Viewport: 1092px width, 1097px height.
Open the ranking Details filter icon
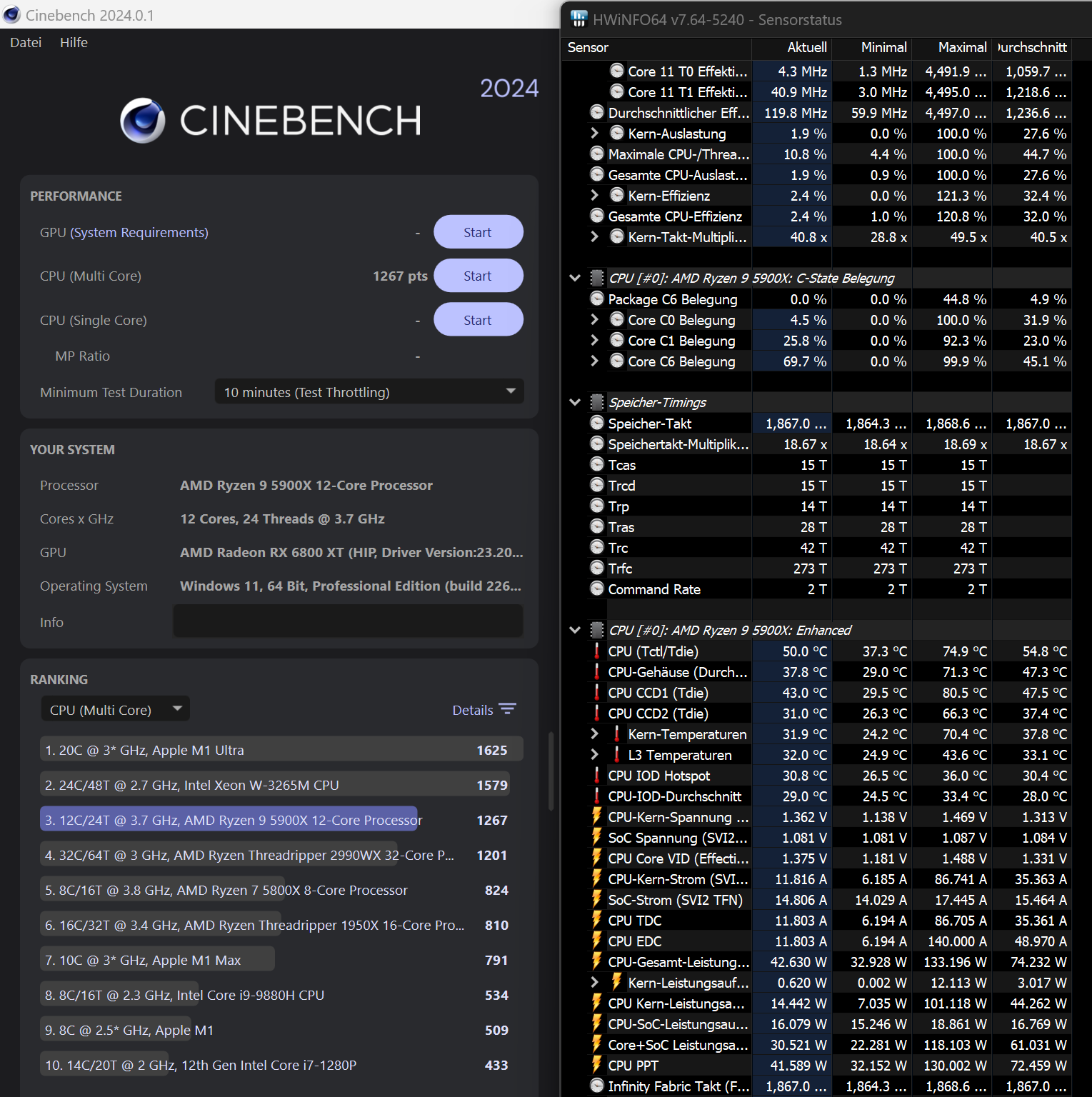(507, 709)
